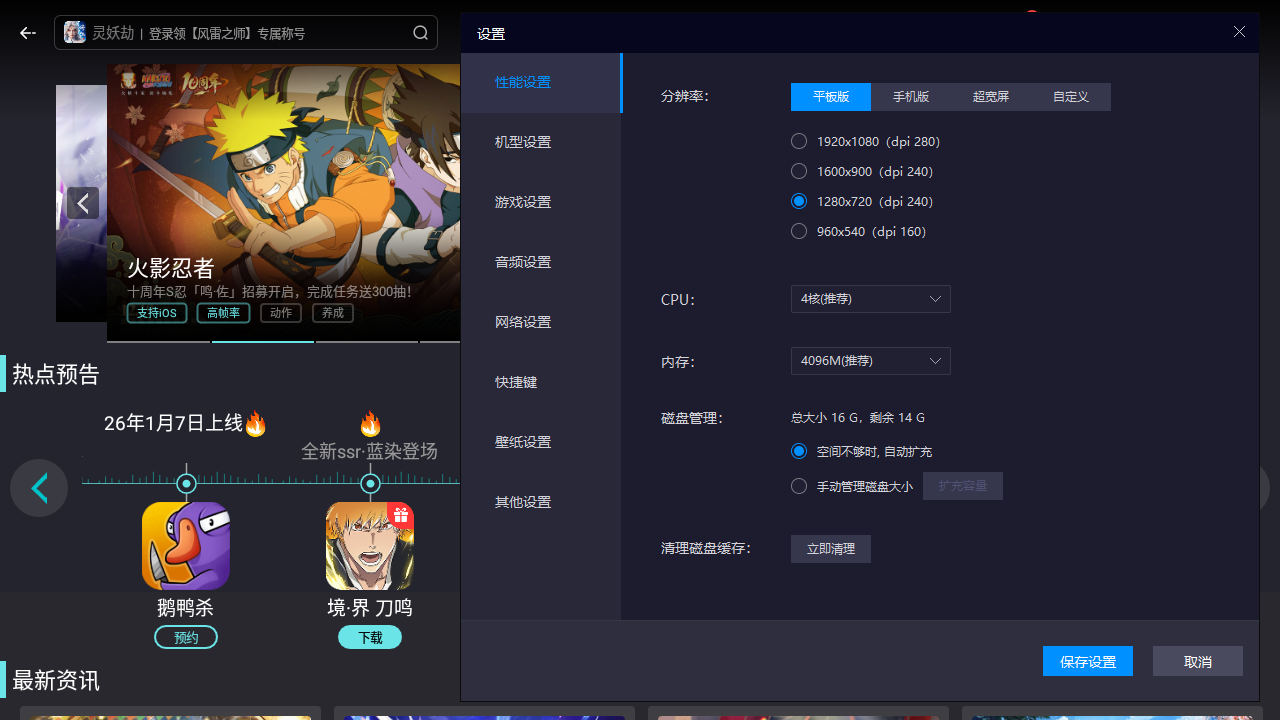Click the 最新资讯 section heading
The image size is (1280, 720).
coord(56,681)
